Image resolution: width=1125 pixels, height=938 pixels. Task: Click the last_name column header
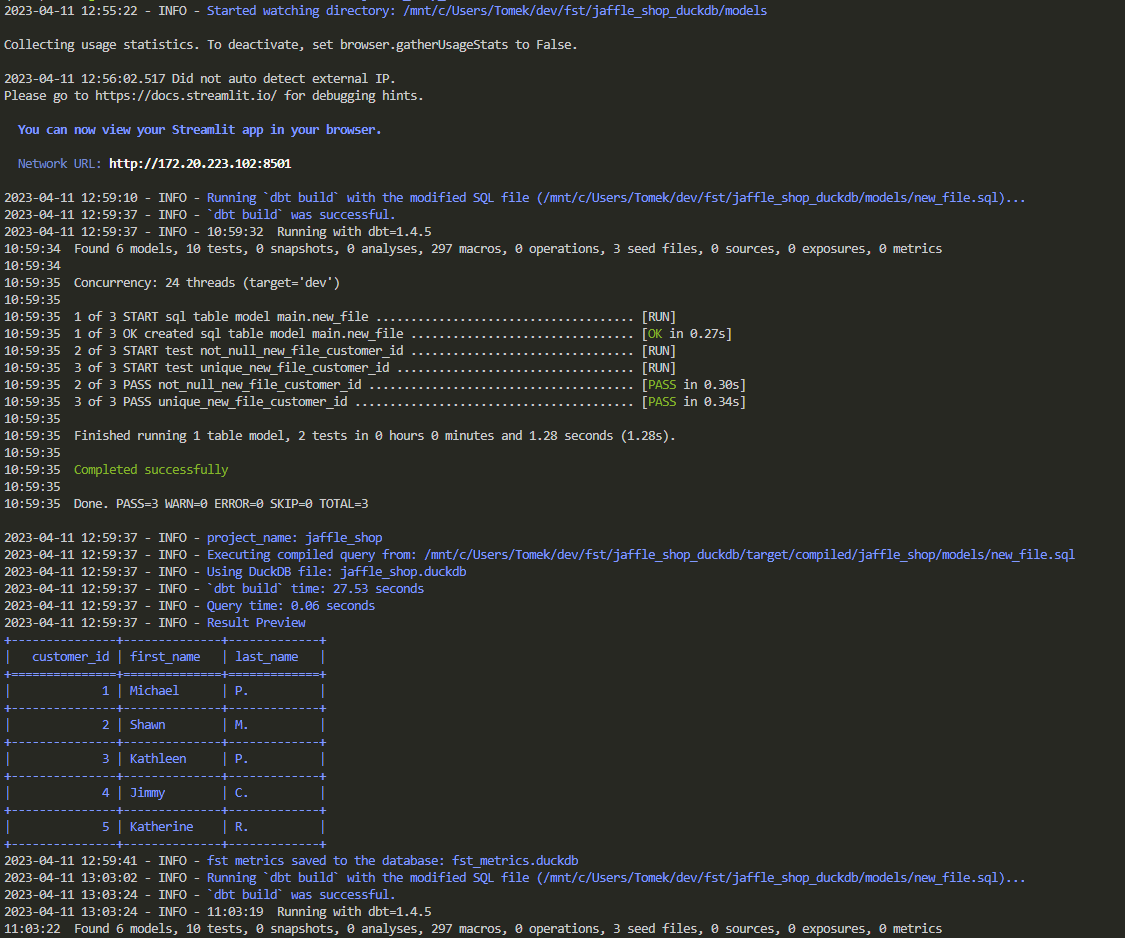(x=267, y=657)
